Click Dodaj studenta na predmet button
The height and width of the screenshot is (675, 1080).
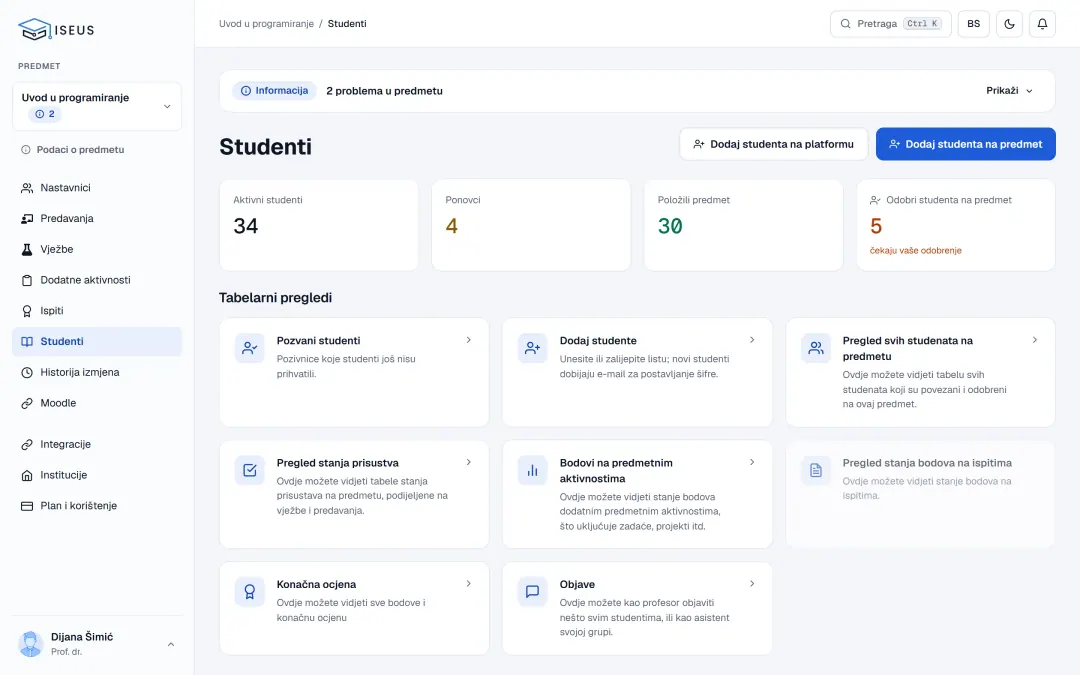coord(966,144)
